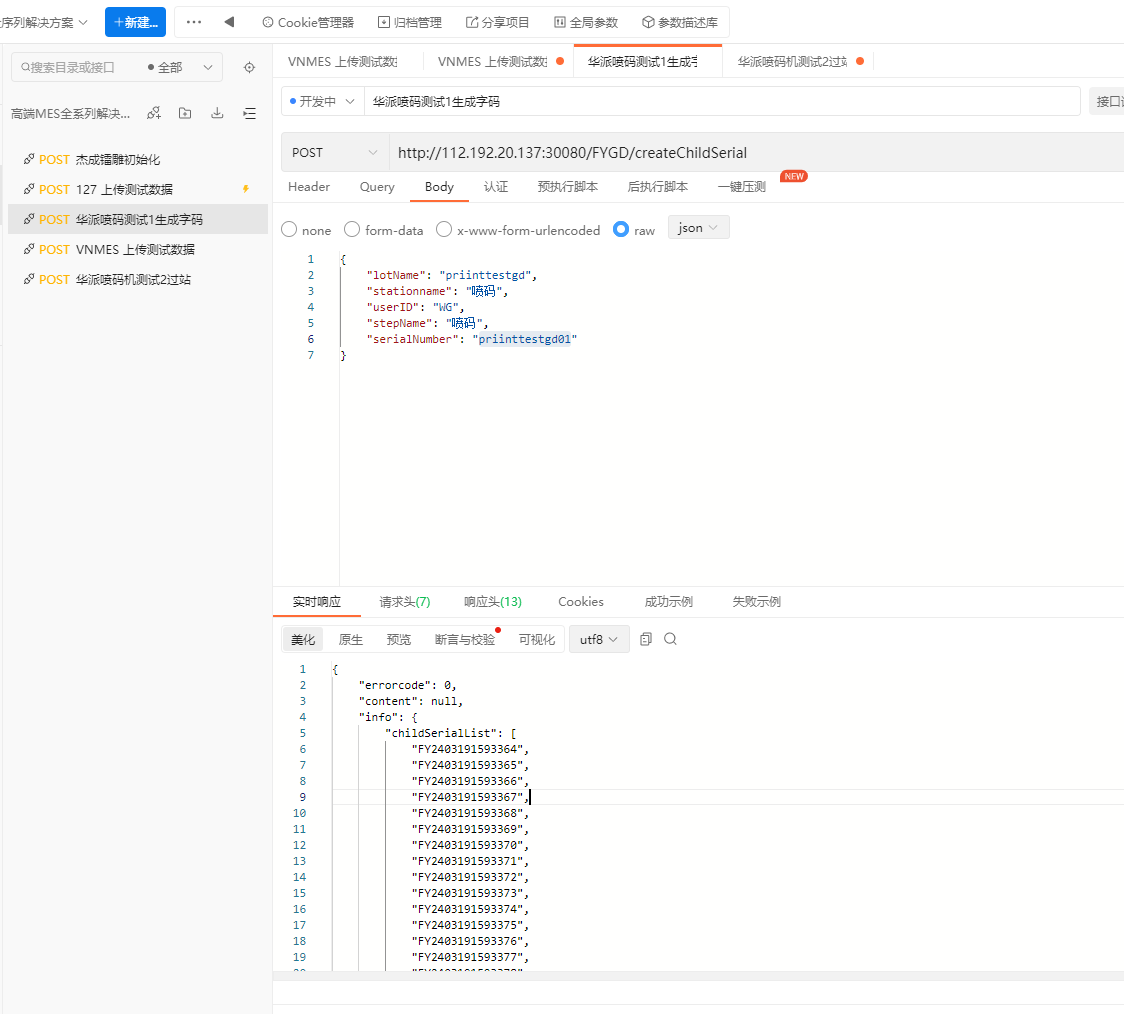Choose form-data body type
The height and width of the screenshot is (1014, 1124).
[x=352, y=230]
